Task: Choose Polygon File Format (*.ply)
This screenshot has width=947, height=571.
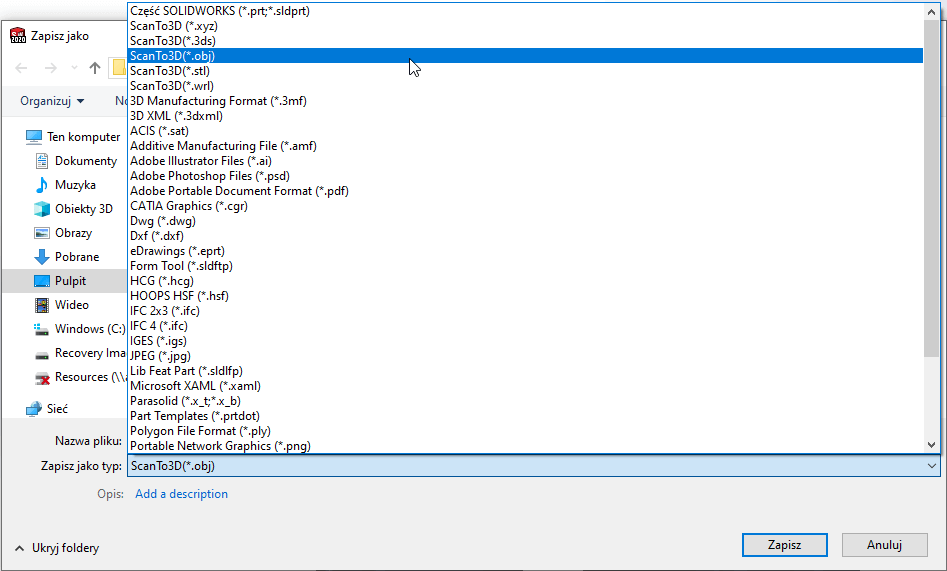Action: (x=525, y=431)
